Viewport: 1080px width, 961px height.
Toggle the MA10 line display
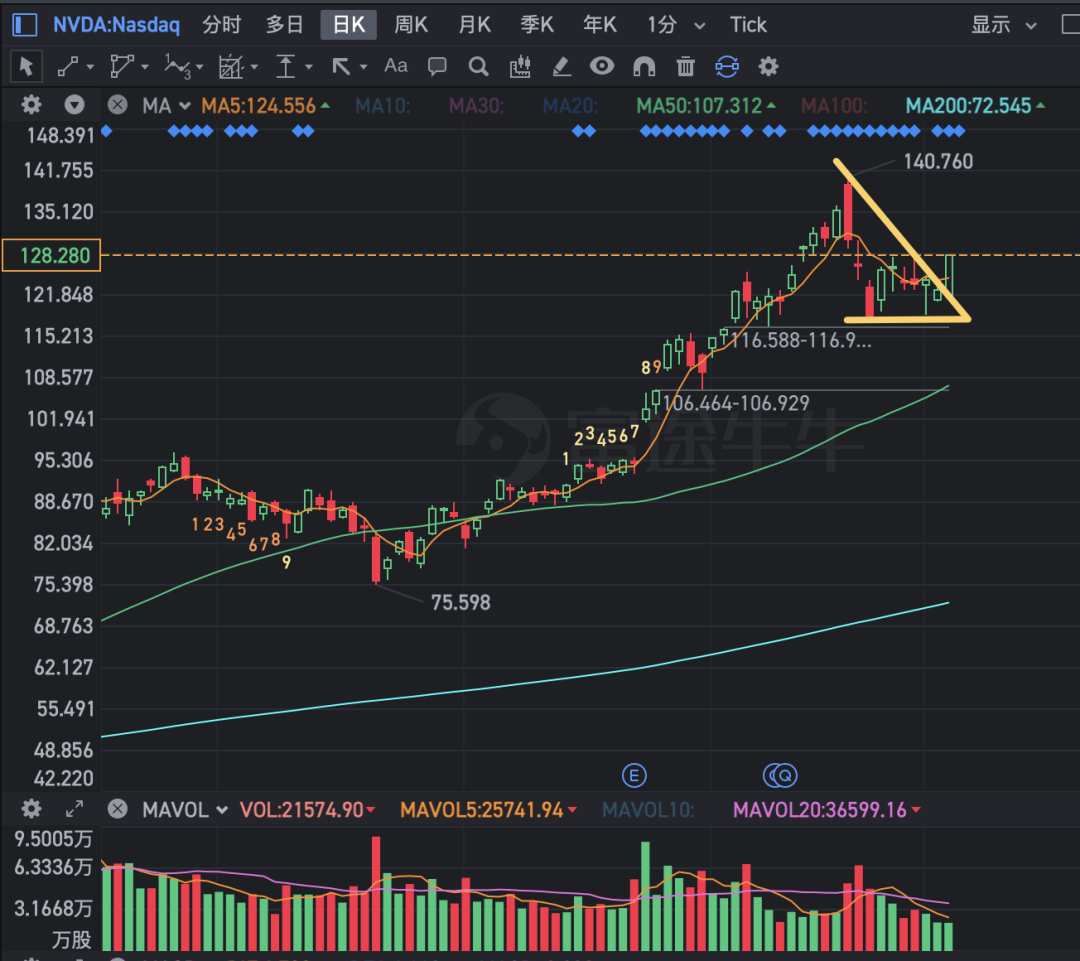(x=383, y=105)
